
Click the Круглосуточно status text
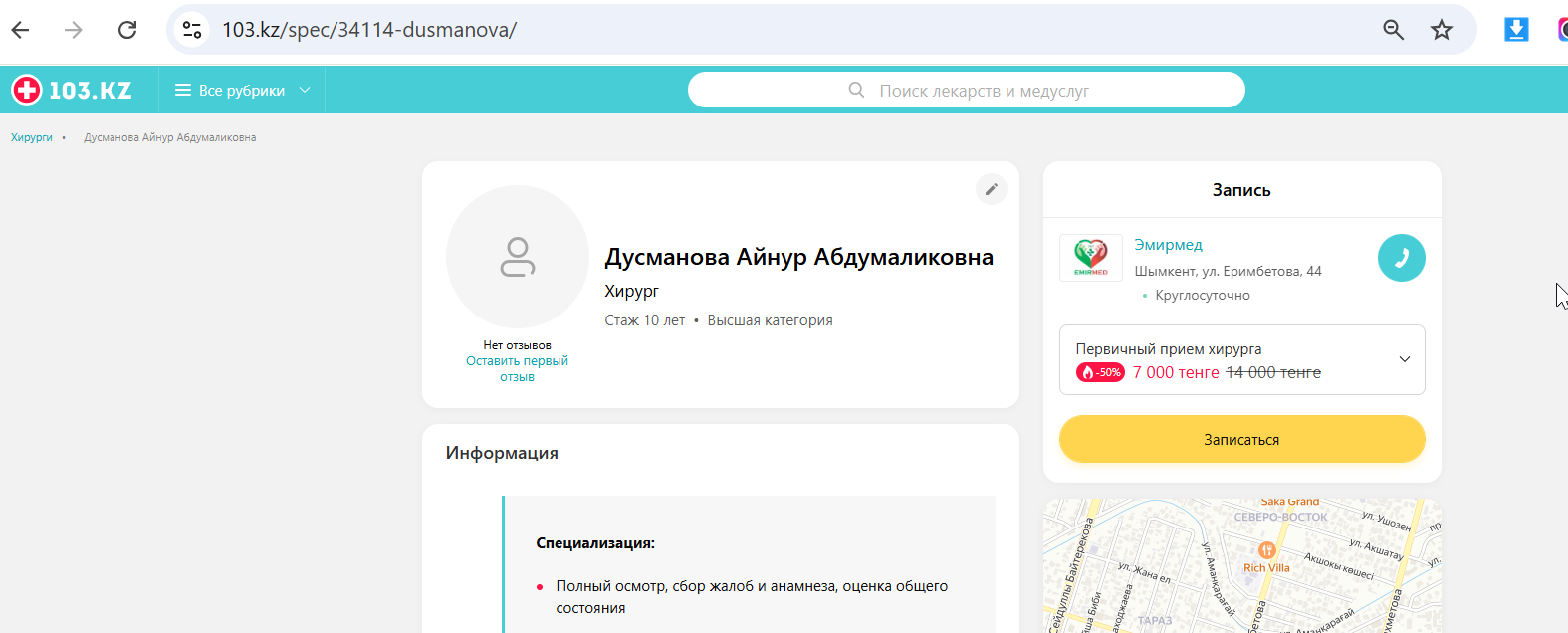coord(1202,295)
